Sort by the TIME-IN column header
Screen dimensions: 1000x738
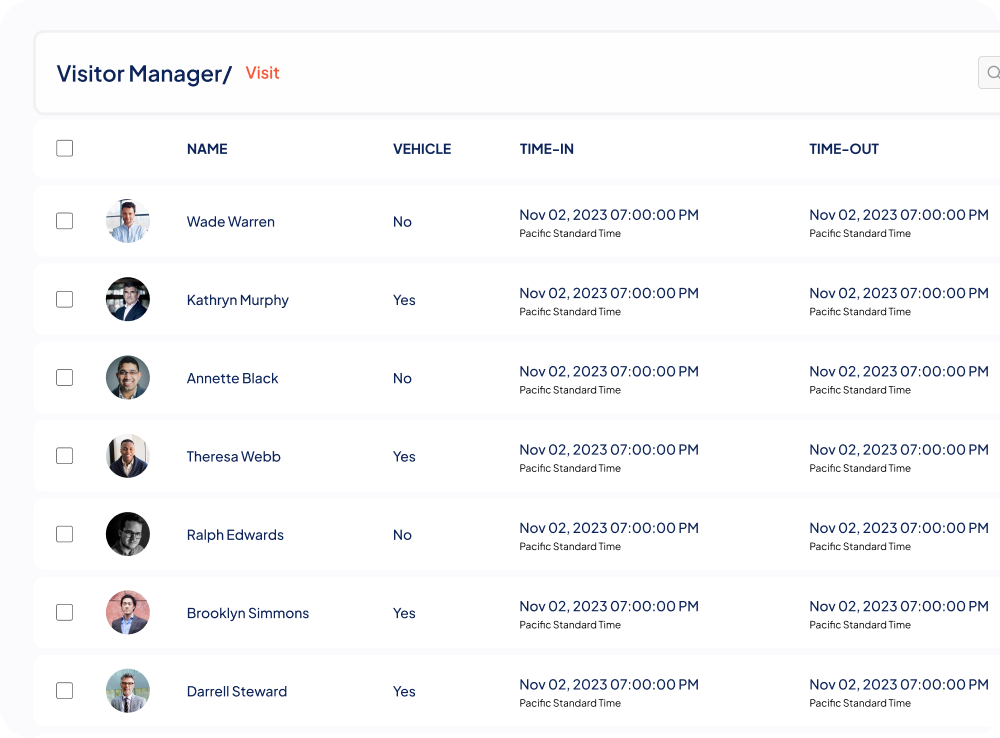[x=547, y=149]
